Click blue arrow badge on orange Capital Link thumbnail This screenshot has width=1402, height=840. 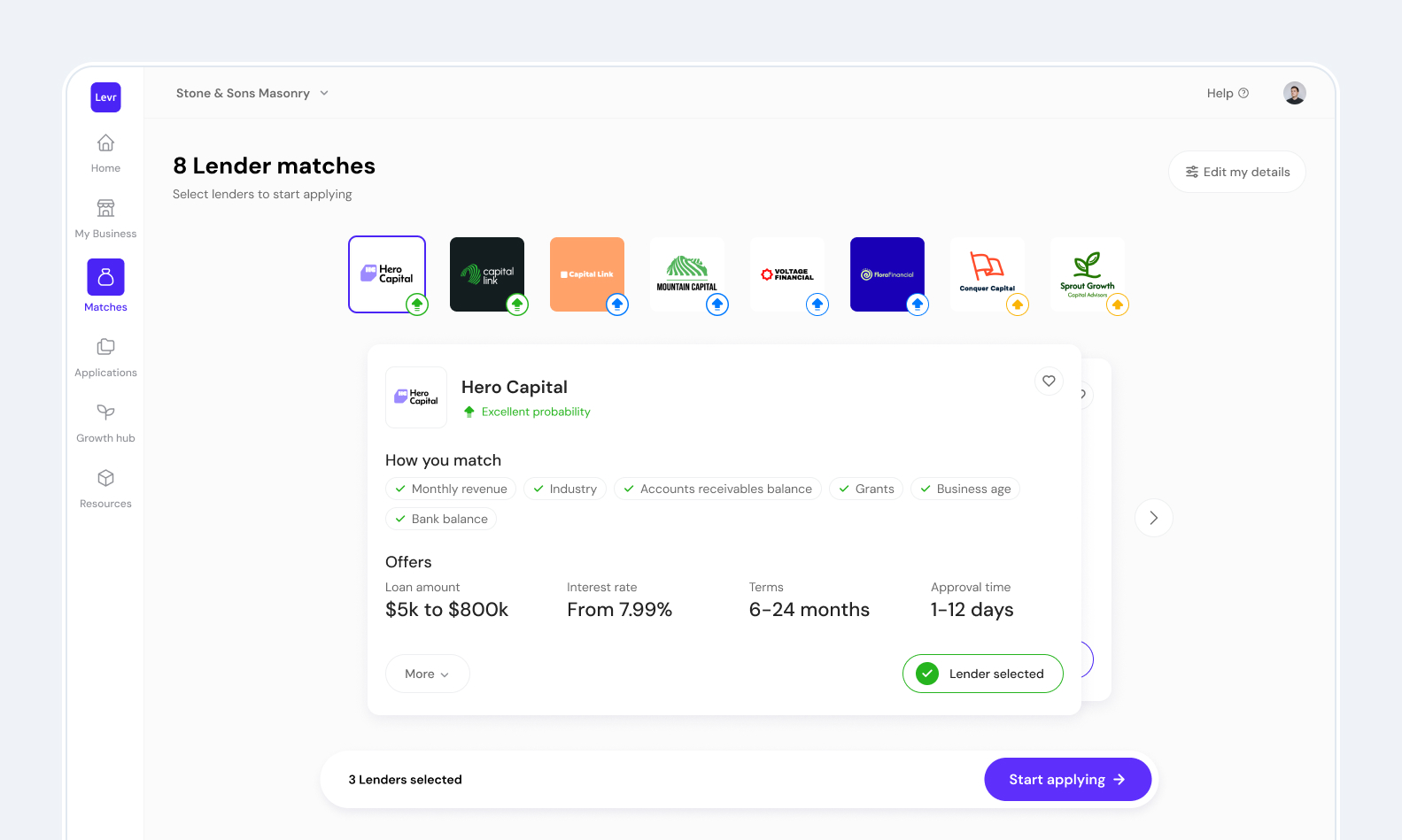[617, 304]
